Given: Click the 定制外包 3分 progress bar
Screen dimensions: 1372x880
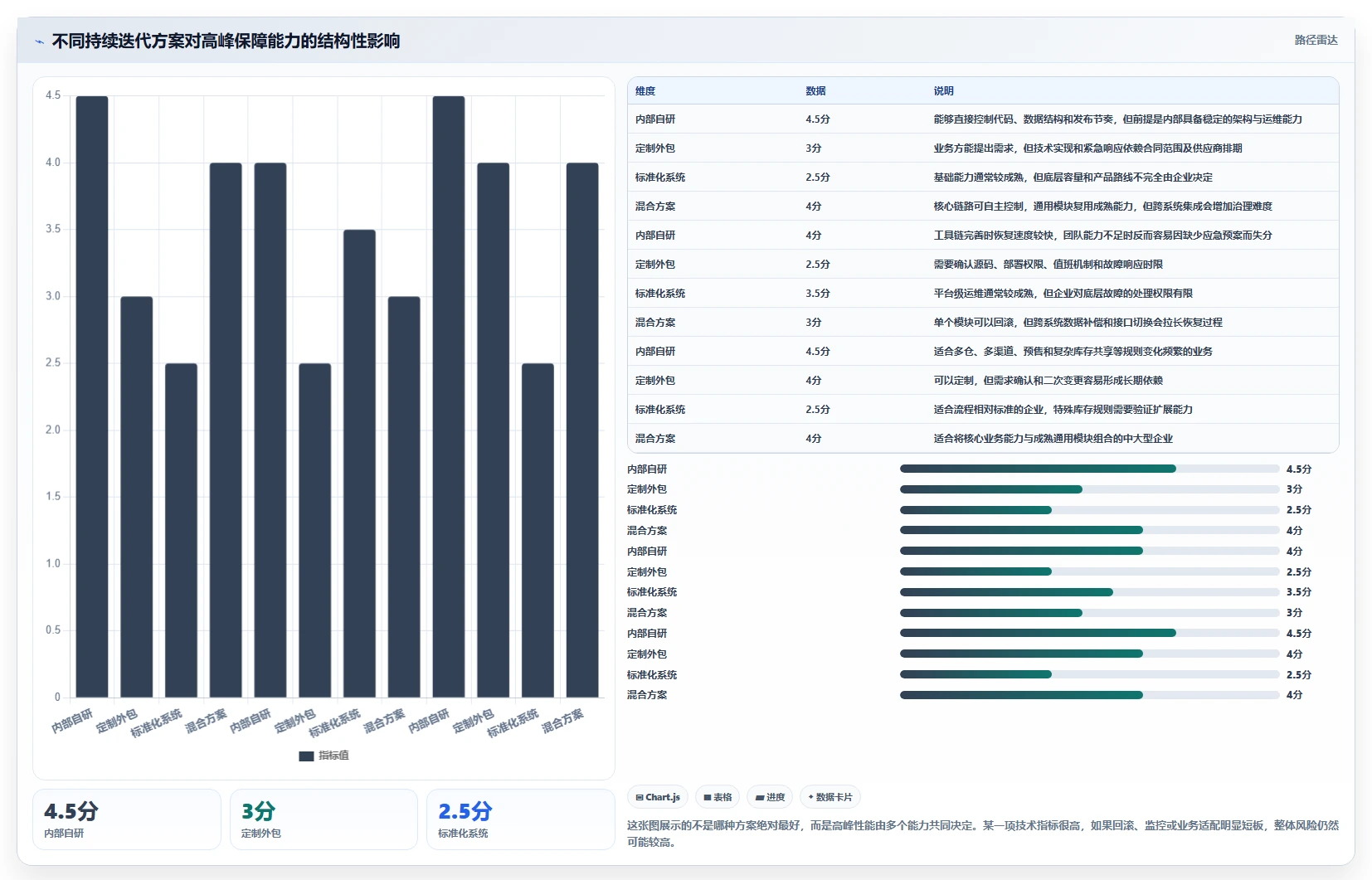Looking at the screenshot, I should [x=1089, y=489].
